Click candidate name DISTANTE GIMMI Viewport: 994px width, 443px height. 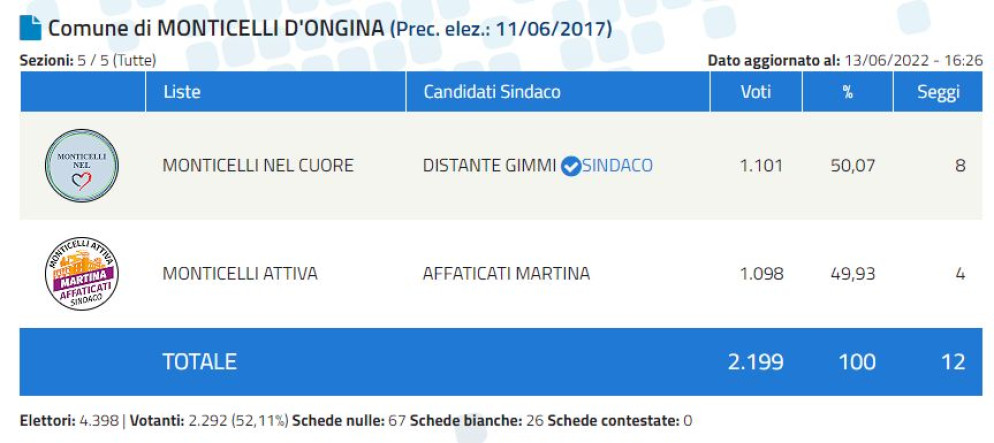489,166
